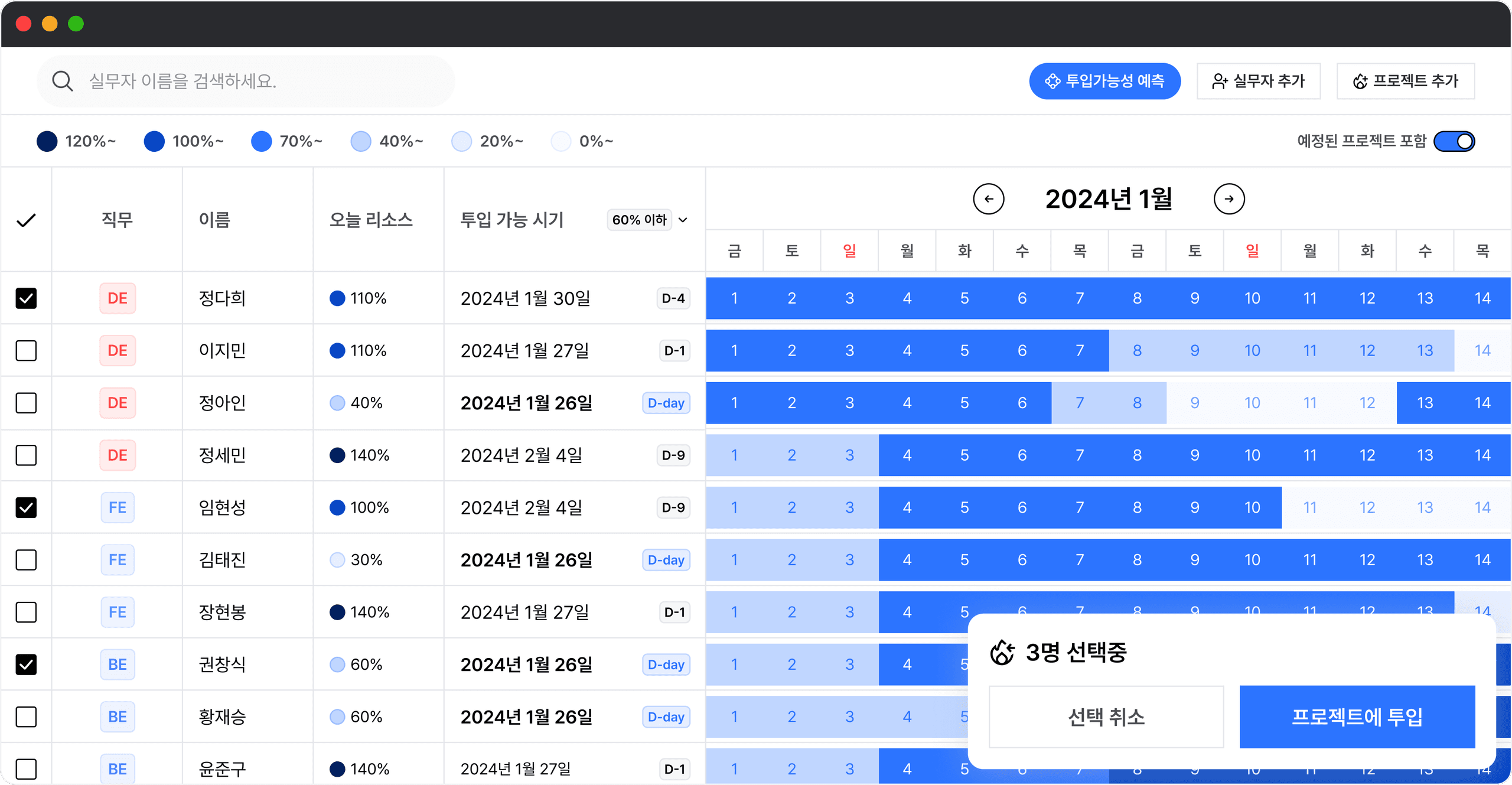Screen dimensions: 1512x785
Task: Uncheck the checkbox for 정다희
Action: coord(26,298)
